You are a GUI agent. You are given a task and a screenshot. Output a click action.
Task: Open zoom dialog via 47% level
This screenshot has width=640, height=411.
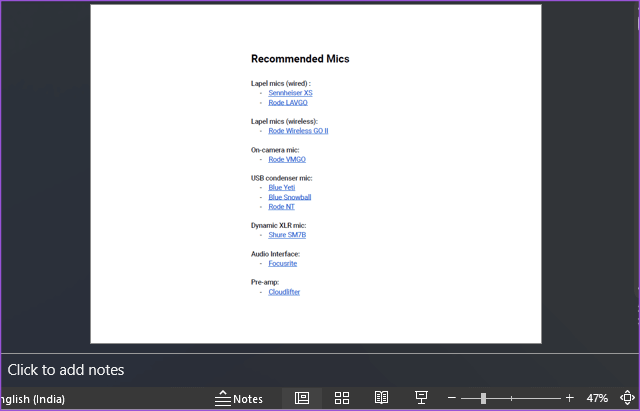point(597,398)
